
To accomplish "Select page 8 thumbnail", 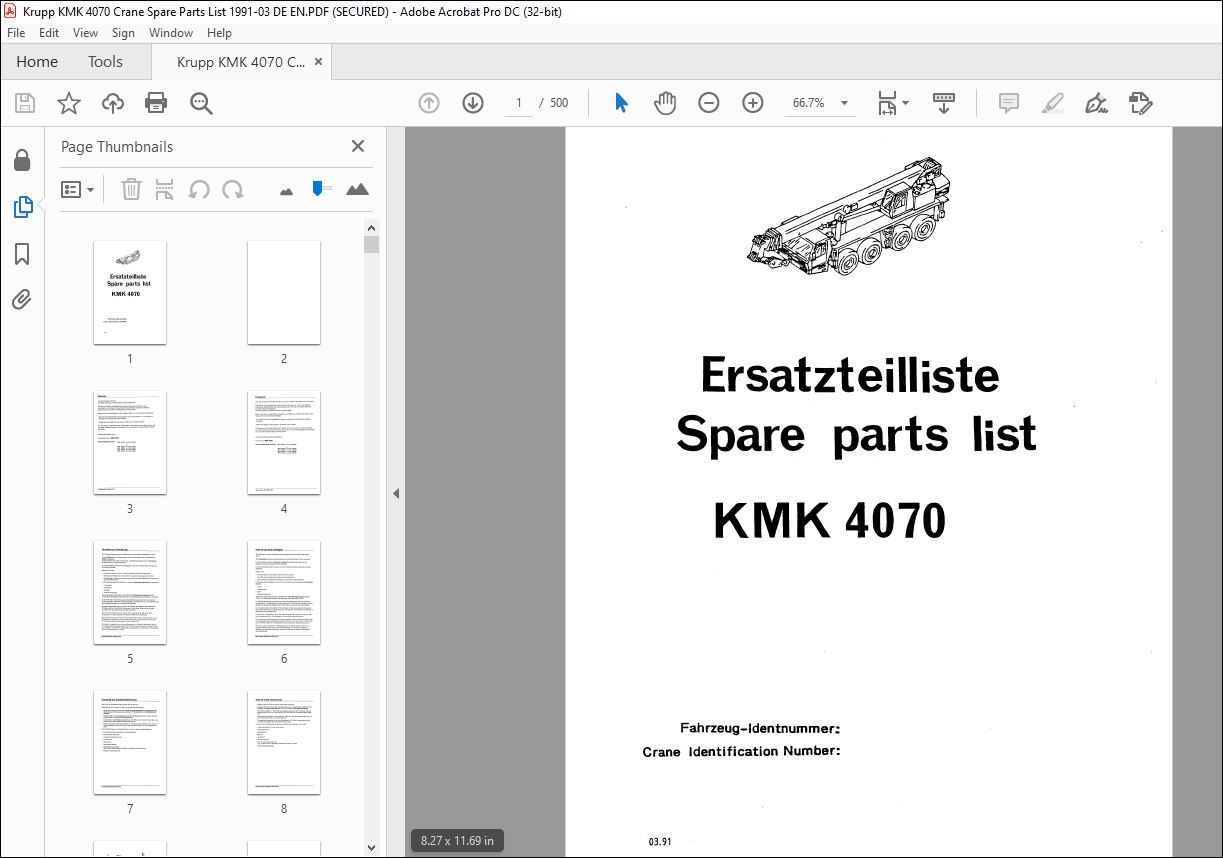I will (284, 742).
